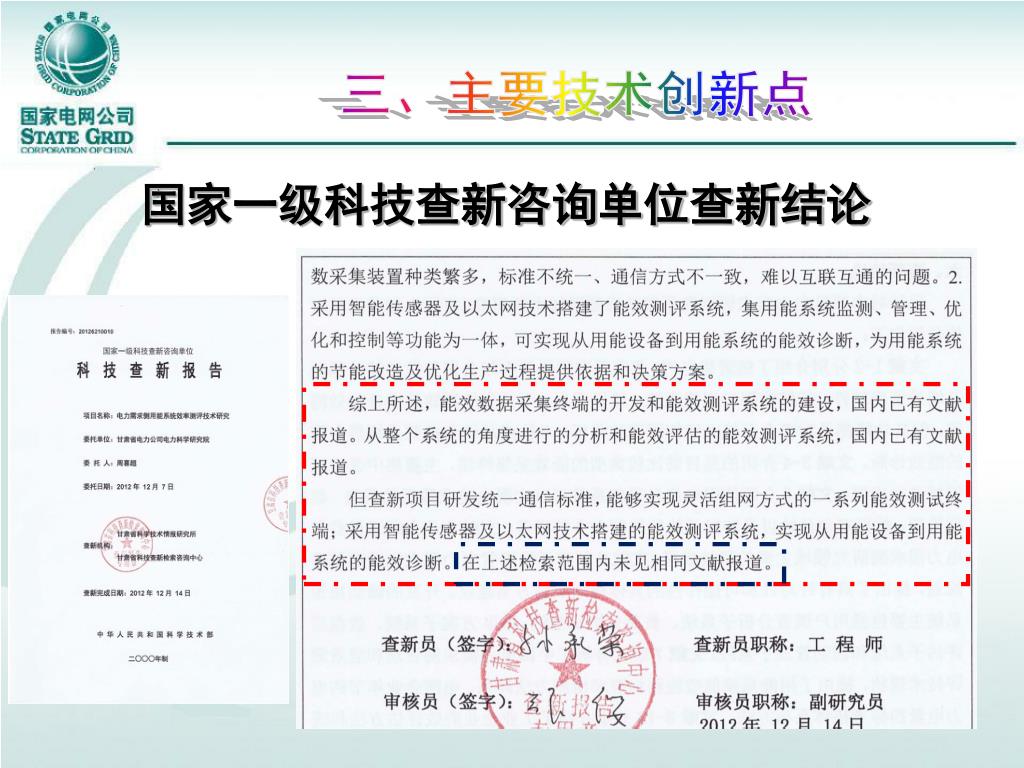Click date 2012年12月14日 below 审核员职称

(x=782, y=724)
